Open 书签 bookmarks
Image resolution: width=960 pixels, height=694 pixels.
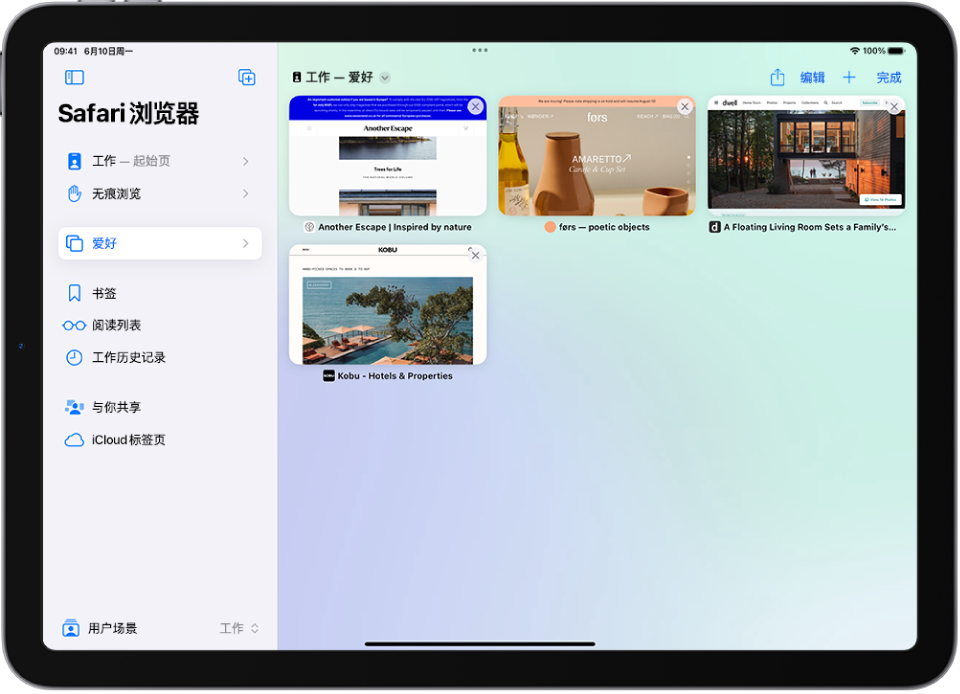(x=160, y=293)
